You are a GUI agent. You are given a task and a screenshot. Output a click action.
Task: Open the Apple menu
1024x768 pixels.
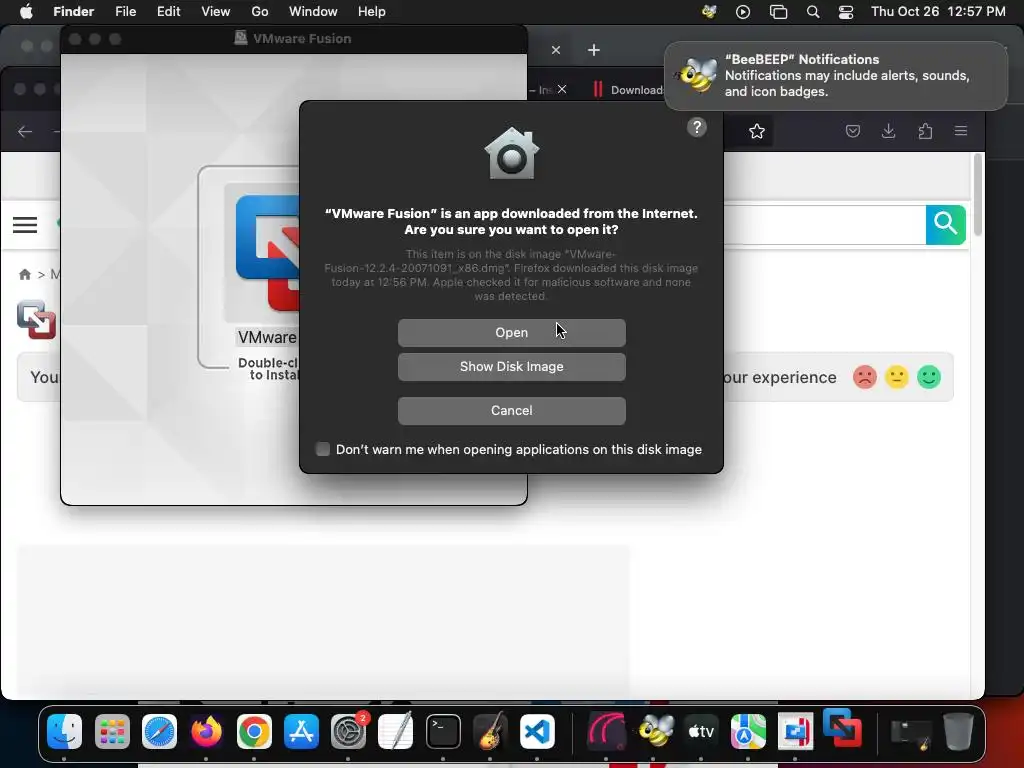26,12
